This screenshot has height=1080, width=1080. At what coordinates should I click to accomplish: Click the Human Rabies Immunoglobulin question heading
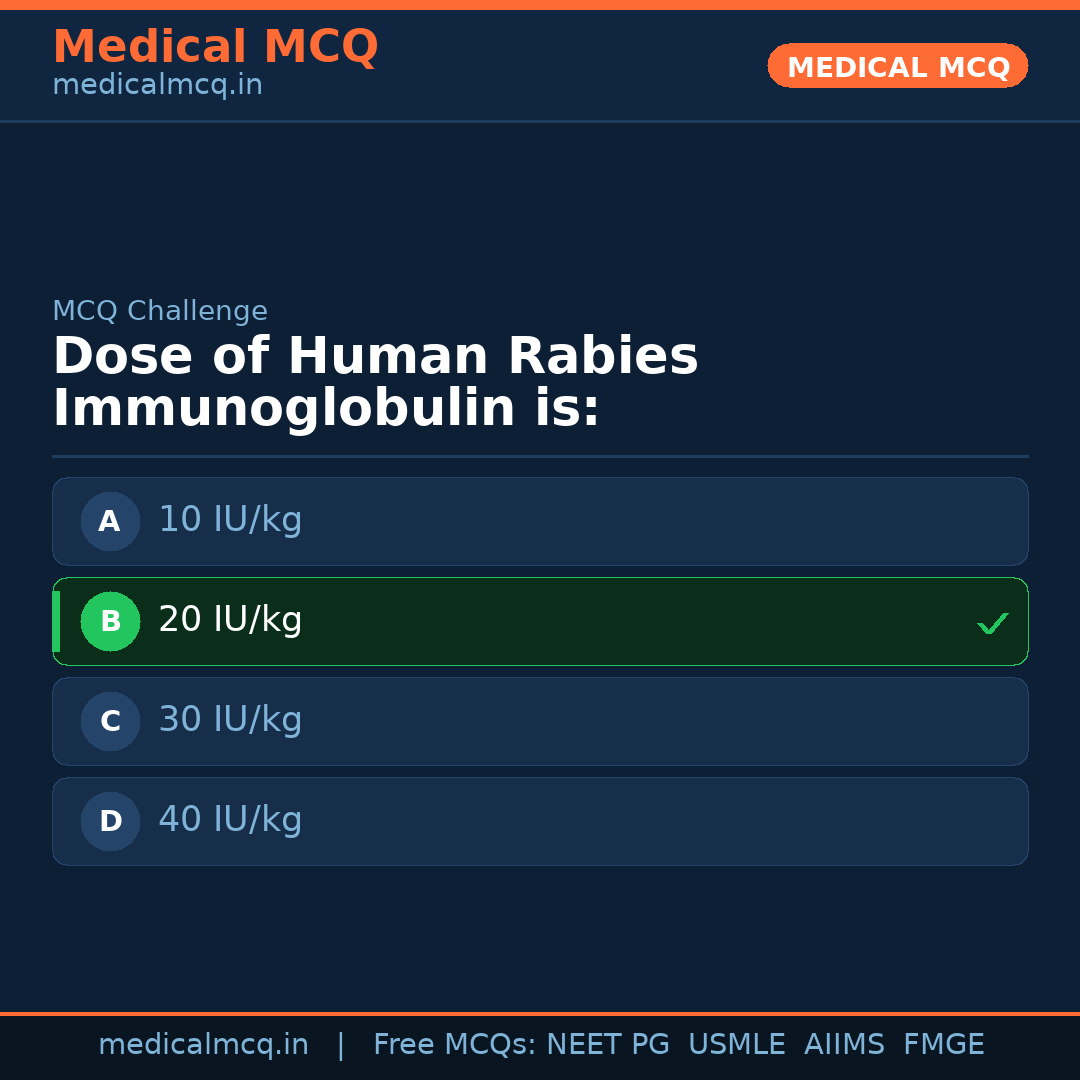pos(375,382)
